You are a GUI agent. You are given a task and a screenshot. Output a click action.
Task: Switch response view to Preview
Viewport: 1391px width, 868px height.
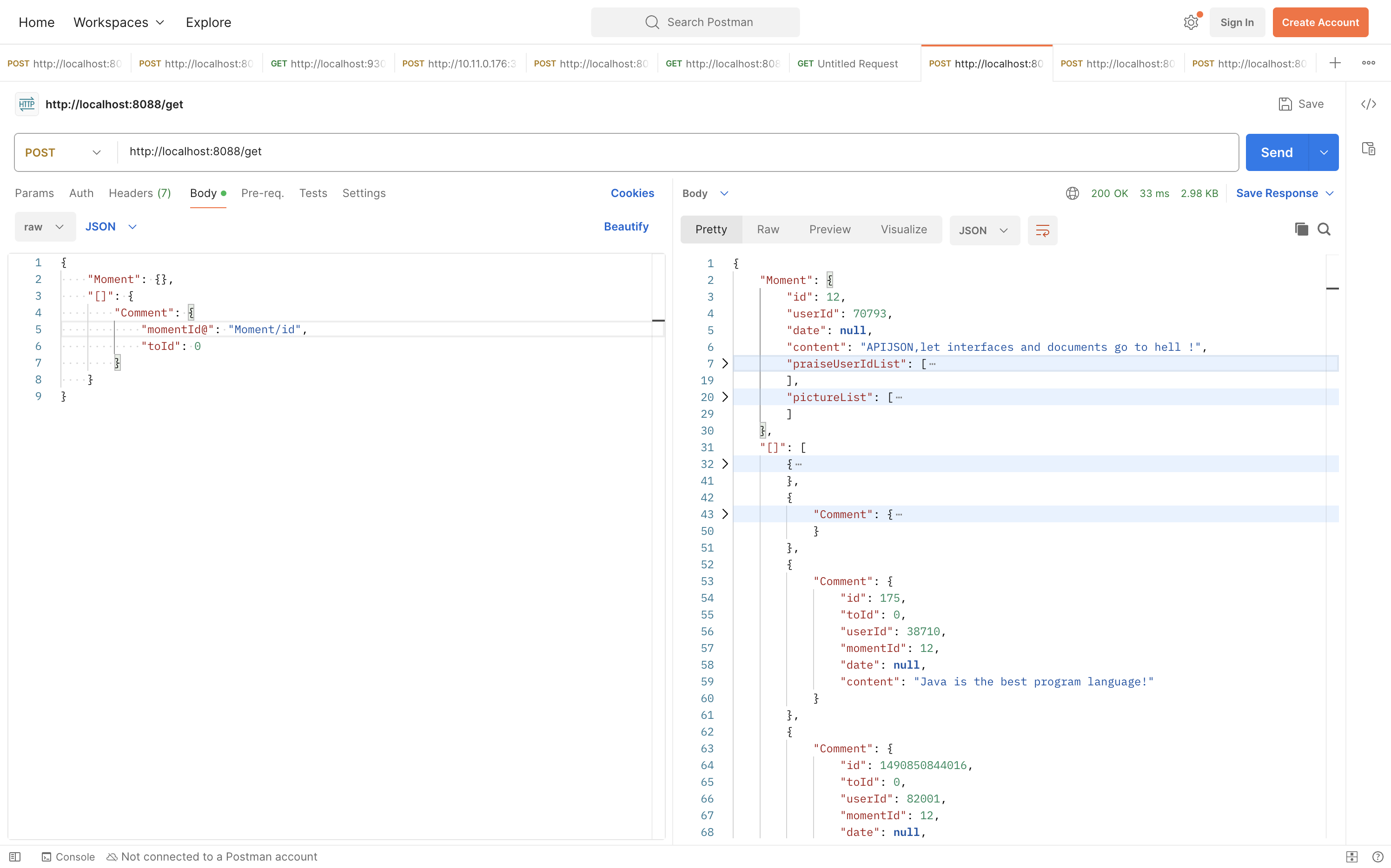[x=830, y=230]
